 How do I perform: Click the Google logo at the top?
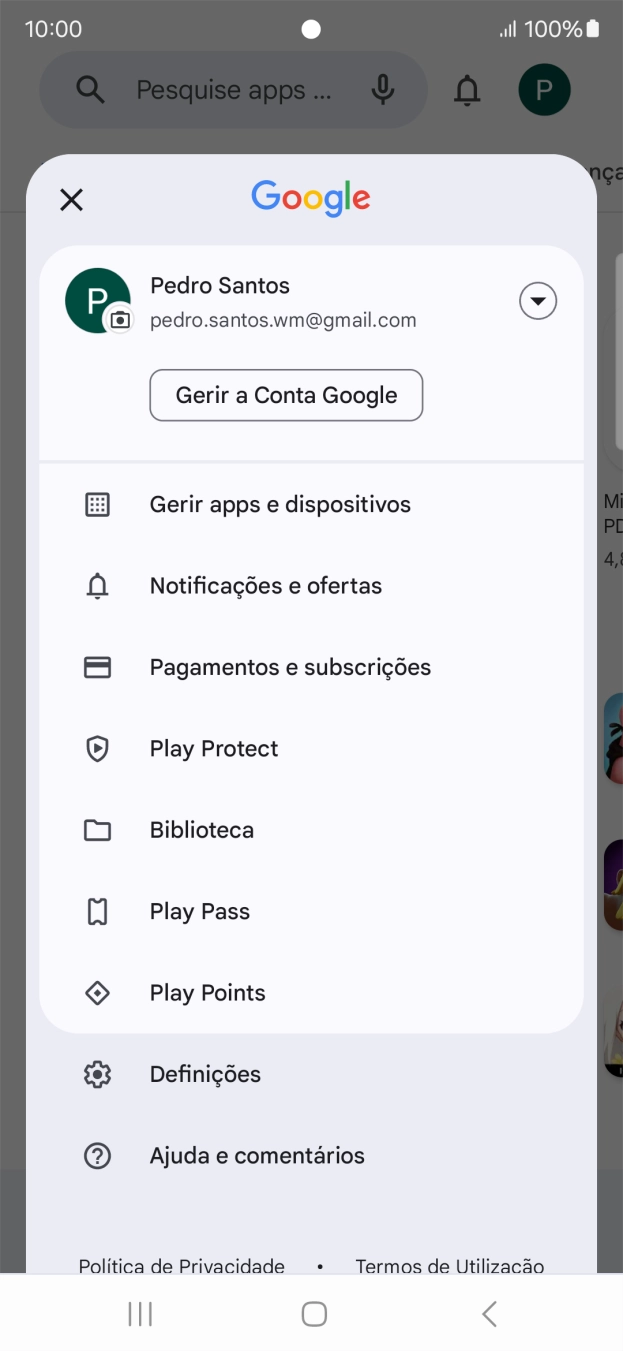pos(310,199)
